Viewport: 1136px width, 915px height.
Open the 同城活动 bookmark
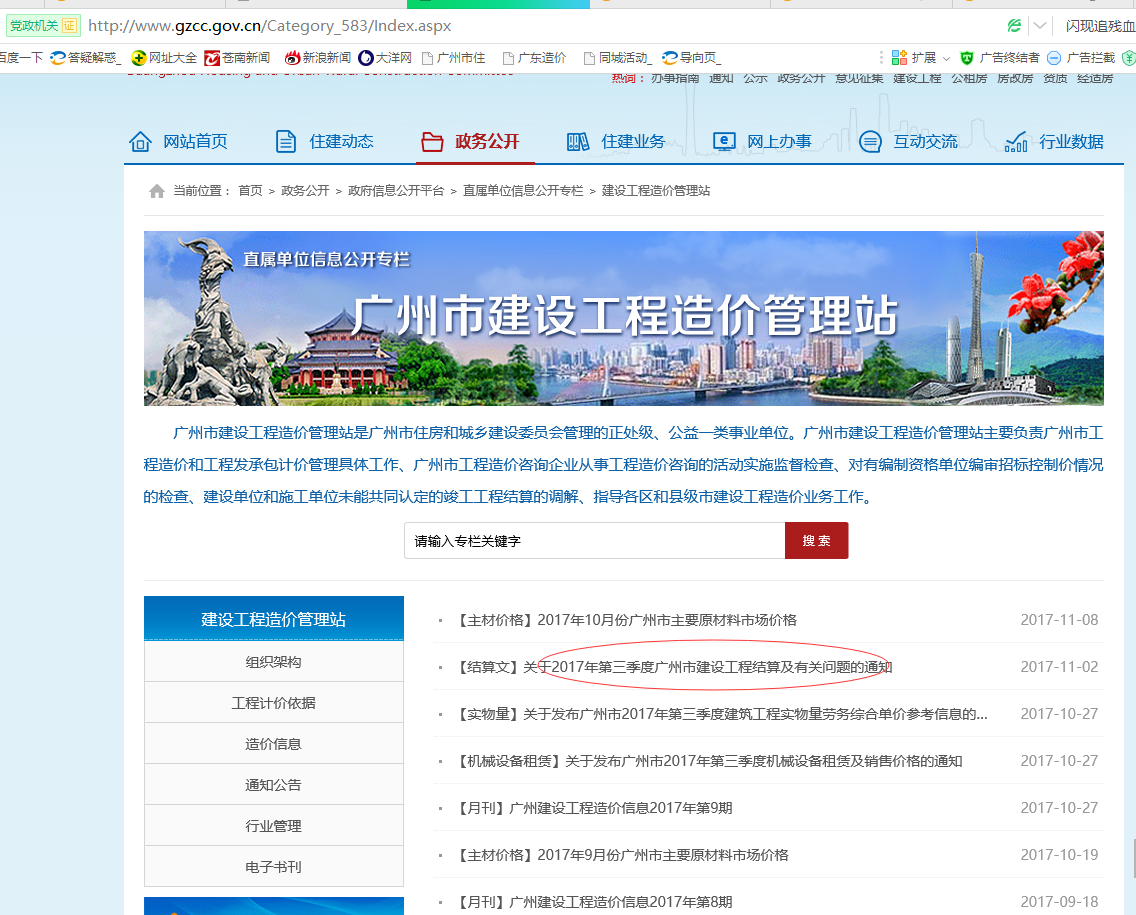pos(617,58)
